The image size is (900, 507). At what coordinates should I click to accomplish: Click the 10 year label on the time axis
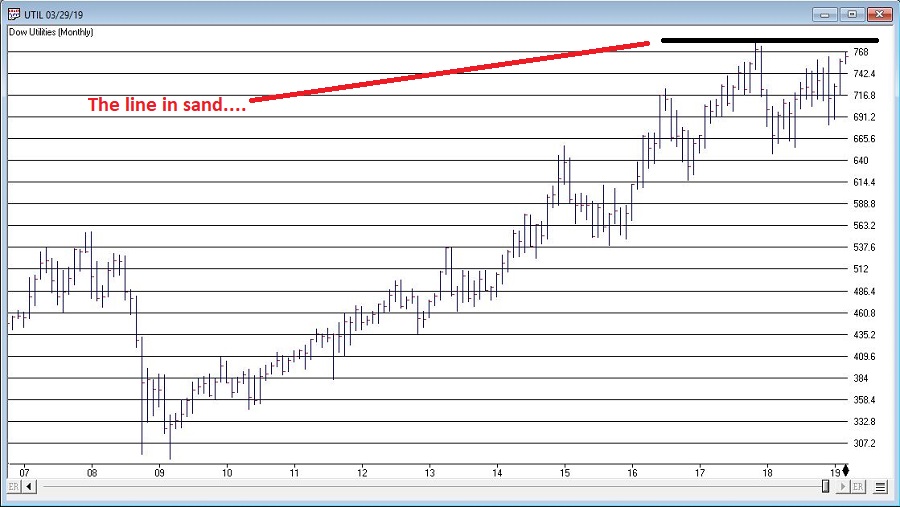[x=227, y=473]
